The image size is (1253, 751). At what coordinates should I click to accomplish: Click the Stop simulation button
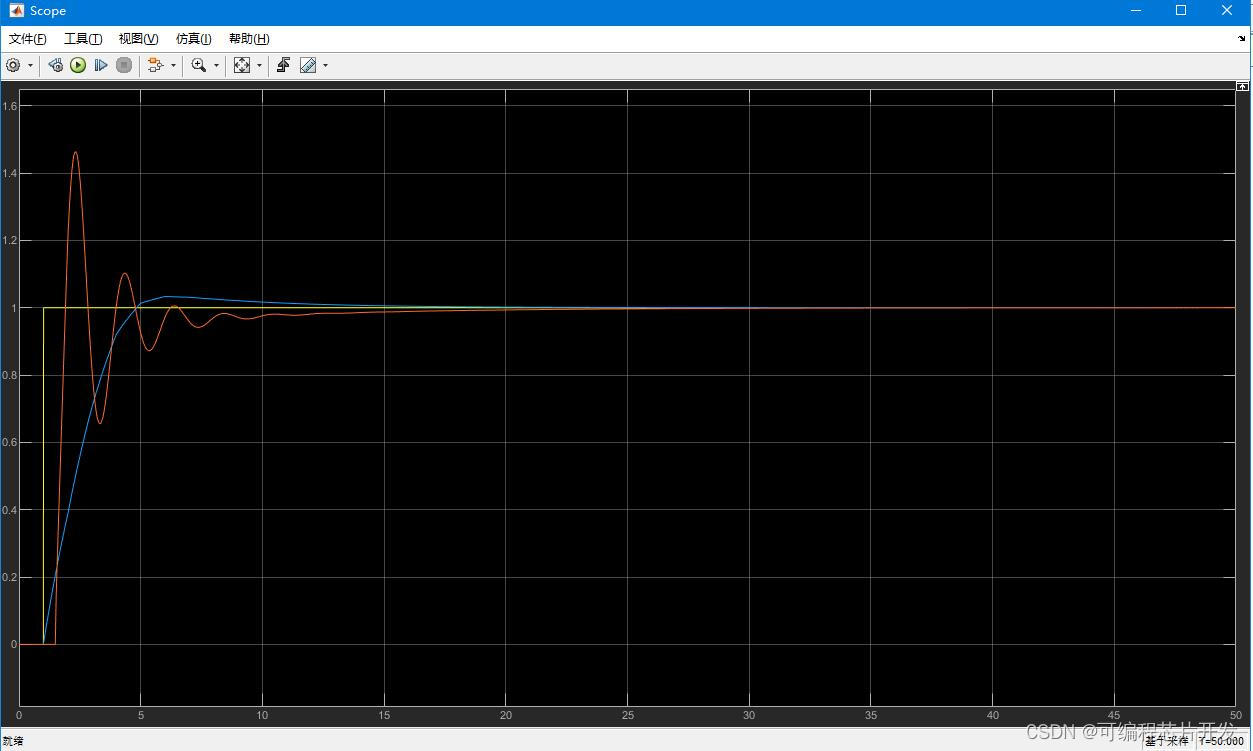pyautogui.click(x=124, y=65)
